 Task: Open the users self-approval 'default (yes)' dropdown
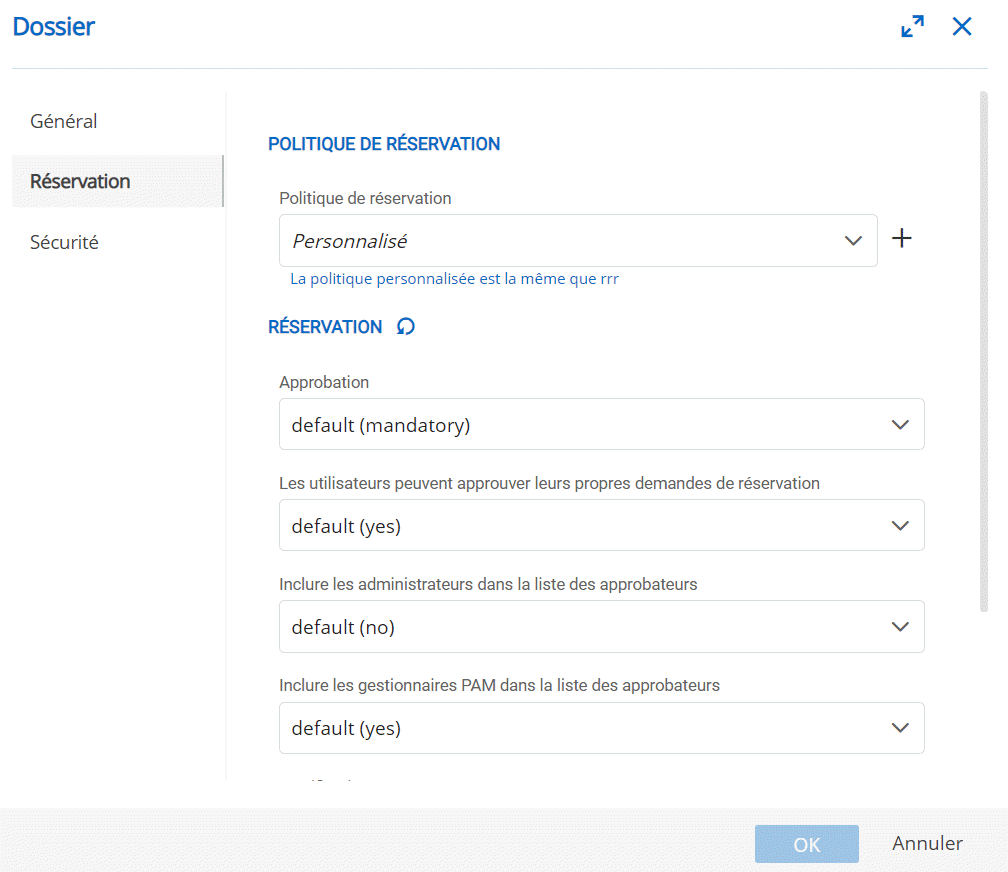pos(580,526)
